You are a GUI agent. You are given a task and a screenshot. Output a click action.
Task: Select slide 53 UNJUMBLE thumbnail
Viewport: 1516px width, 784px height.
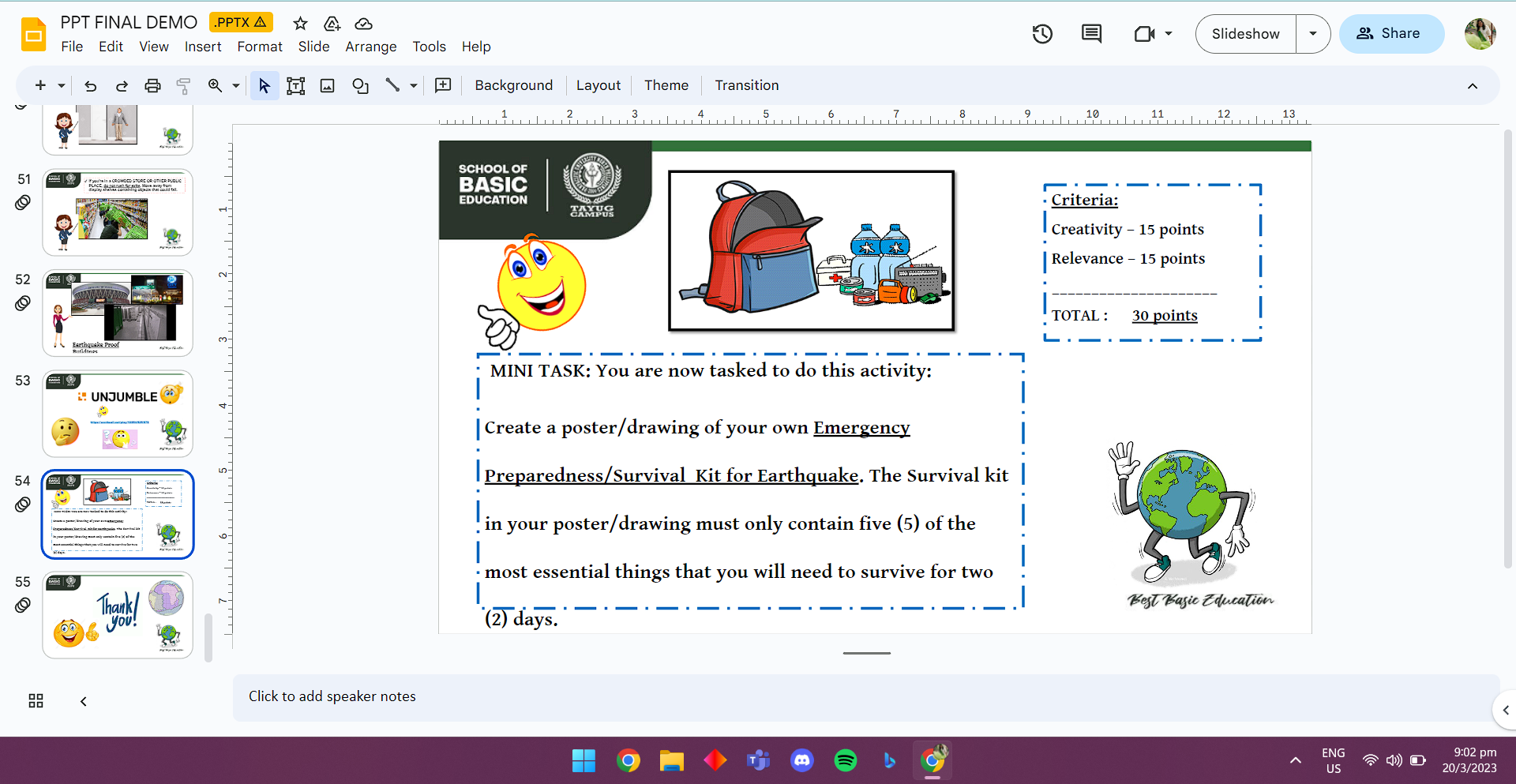click(118, 414)
